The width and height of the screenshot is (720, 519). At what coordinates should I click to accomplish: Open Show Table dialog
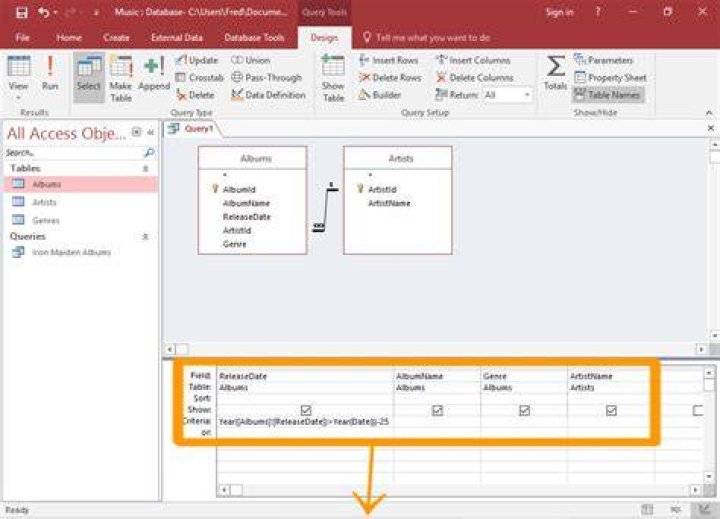(x=333, y=78)
